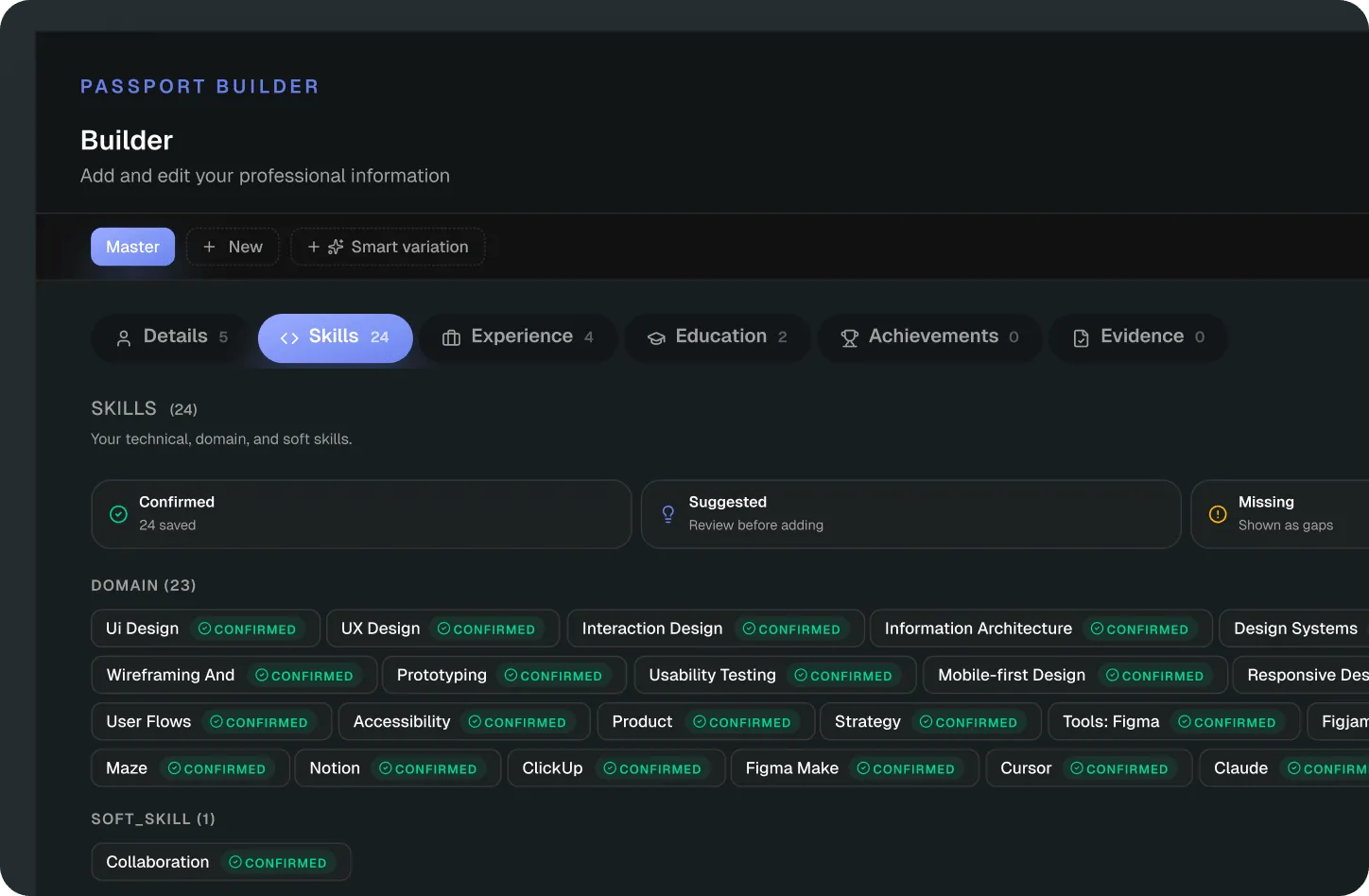Click the Cursor skill chip

1089,768
